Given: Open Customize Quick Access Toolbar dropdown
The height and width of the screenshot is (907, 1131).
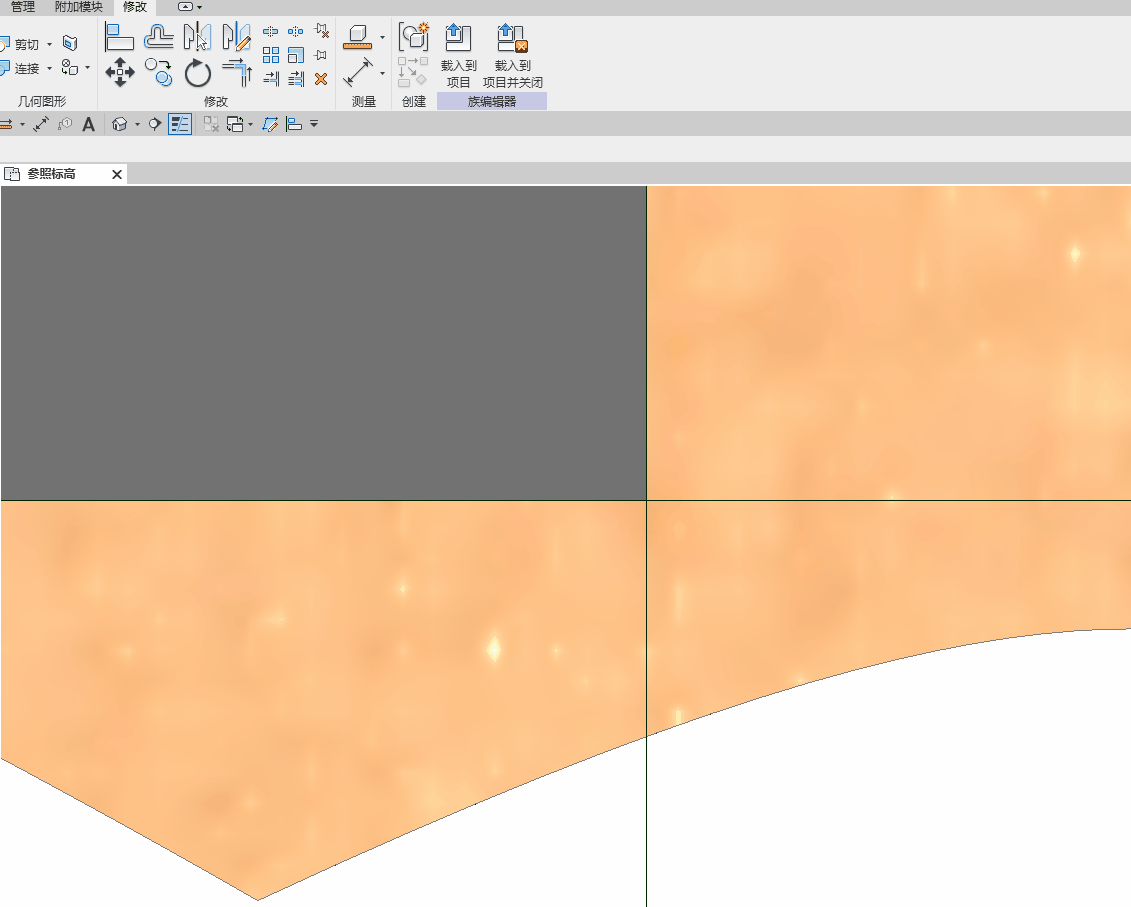Looking at the screenshot, I should point(314,124).
